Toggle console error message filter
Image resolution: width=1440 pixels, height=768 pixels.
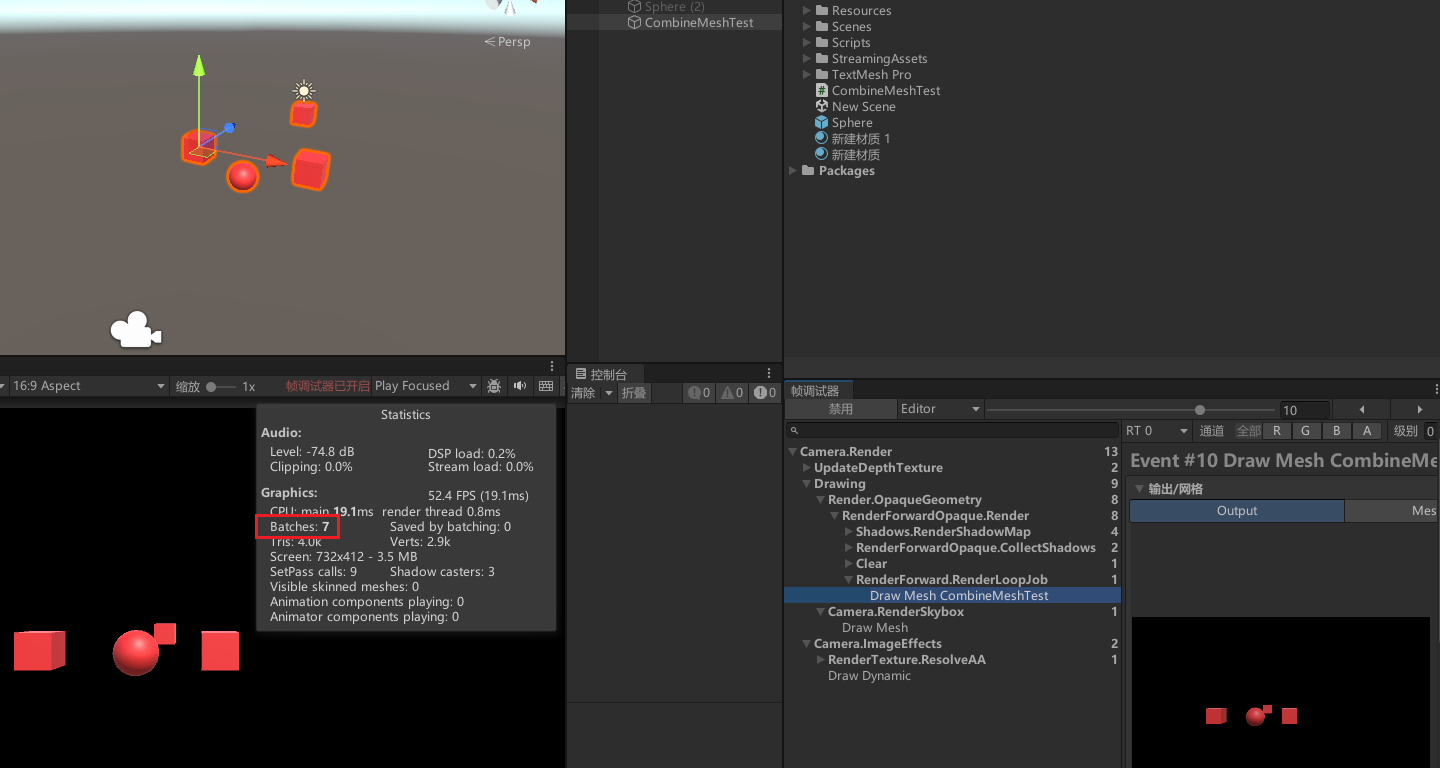(765, 393)
